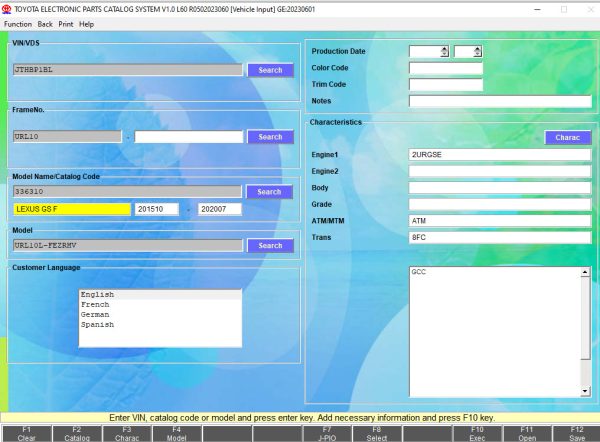Click Search button in FrameNo section
Viewport: 600px width, 442px height.
(x=271, y=137)
